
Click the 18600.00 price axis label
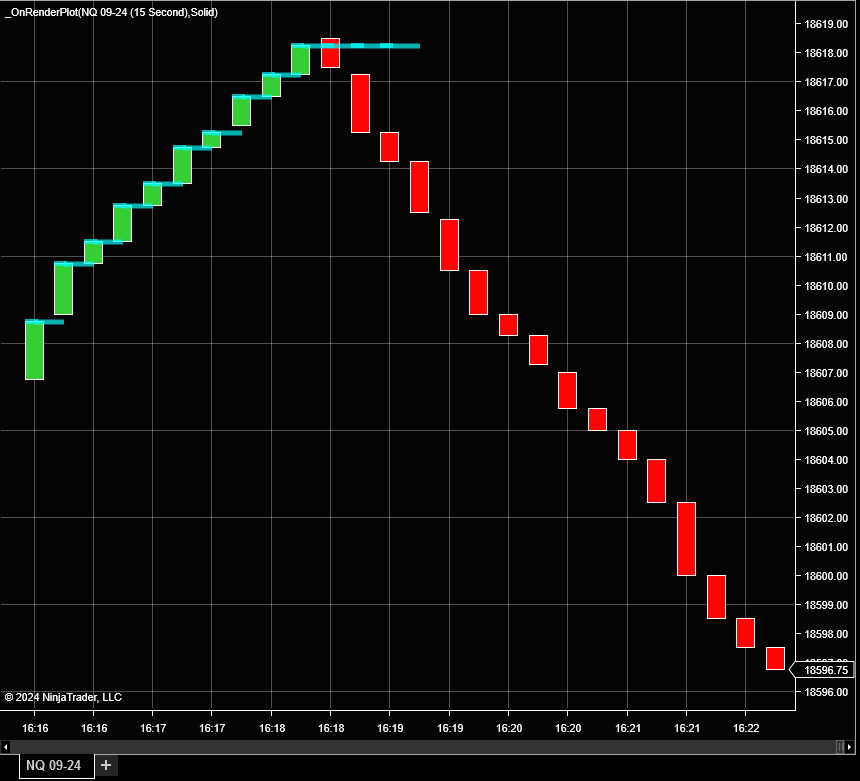pos(826,576)
